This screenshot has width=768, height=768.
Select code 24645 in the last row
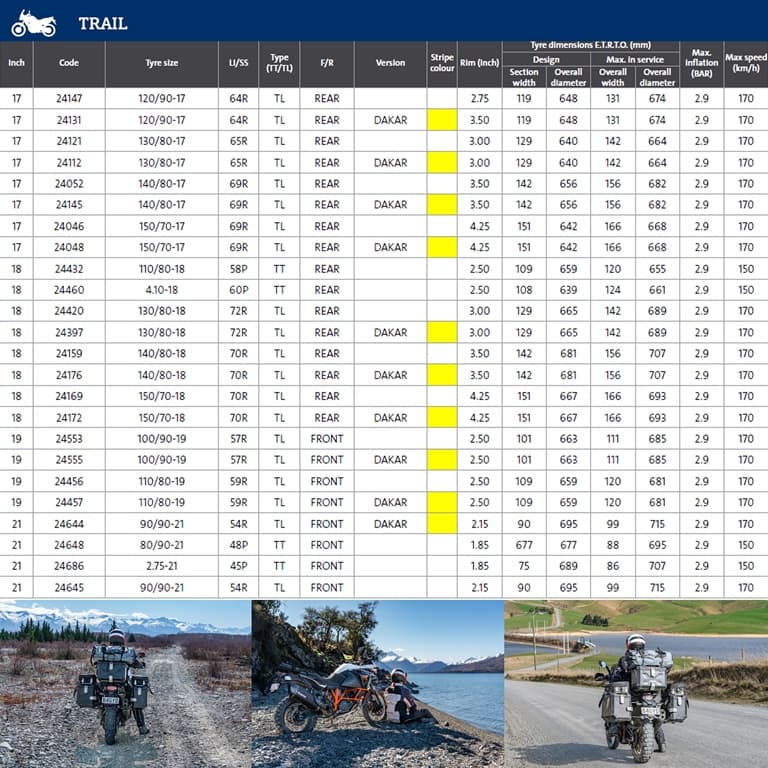(69, 588)
